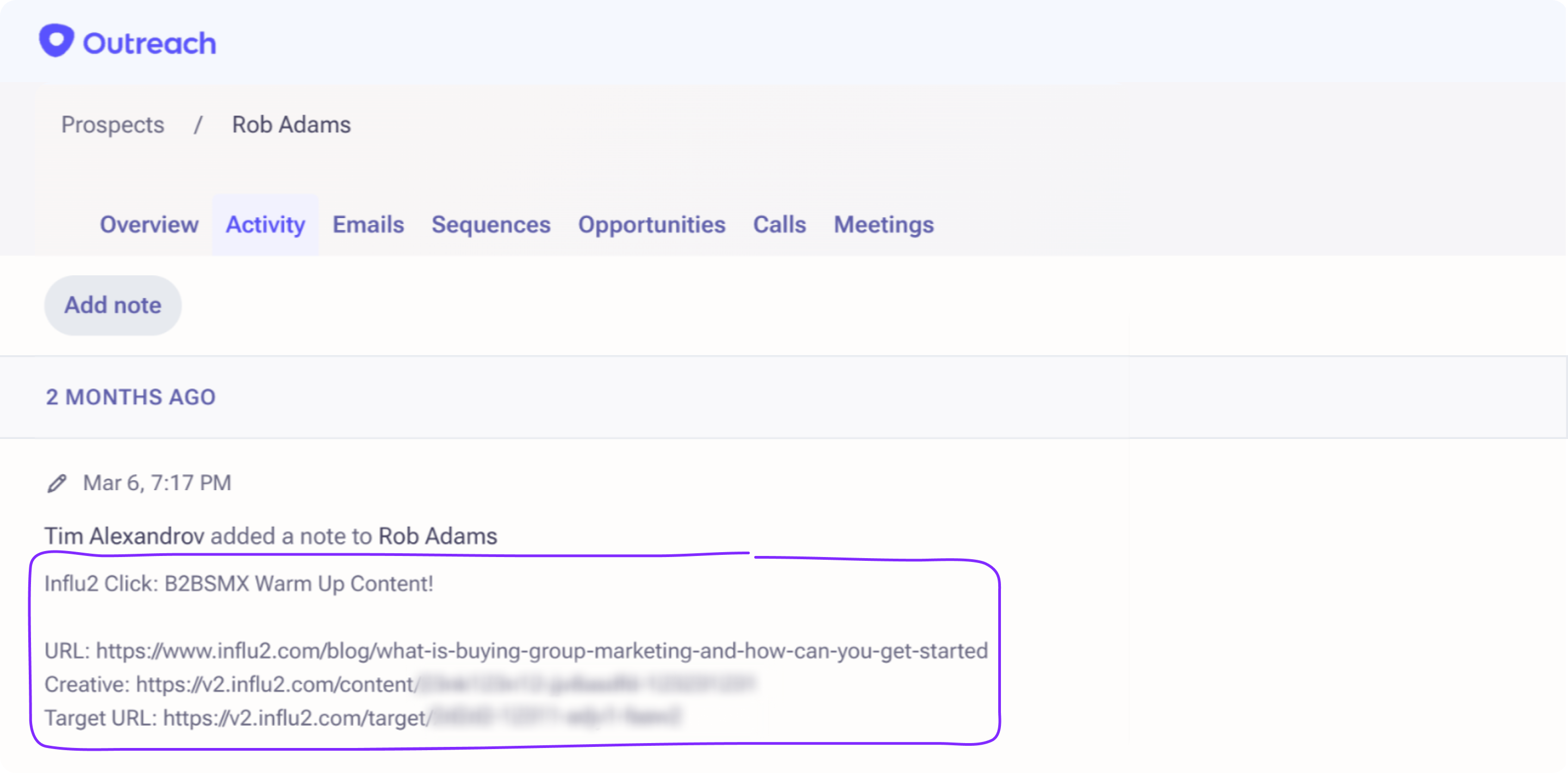Click the Influ2 Click: B2BSMX Warm Up Content! line
1568x773 pixels.
coord(239,584)
